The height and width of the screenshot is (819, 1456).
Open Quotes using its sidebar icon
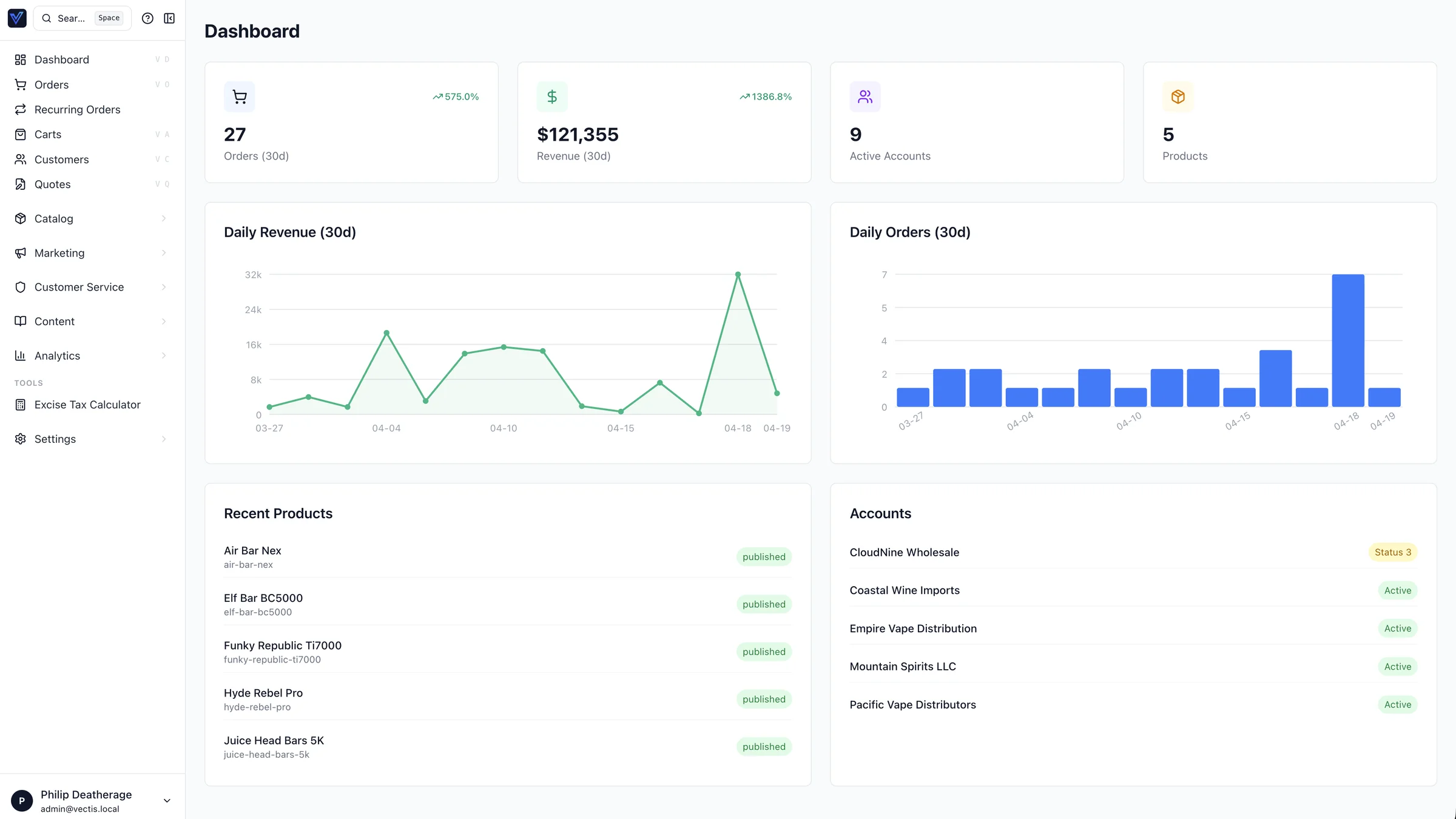20,184
